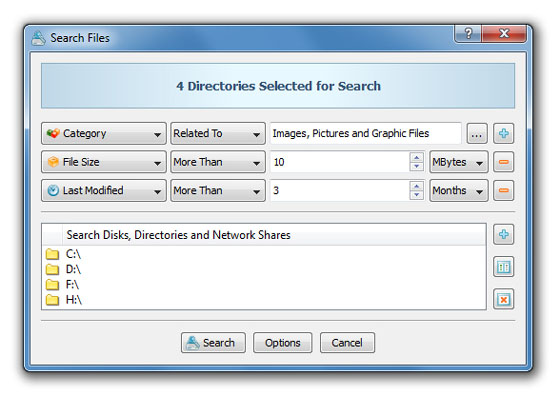Open the category browse ellipsis button
Screen dimensions: 560x396
pyautogui.click(x=477, y=134)
